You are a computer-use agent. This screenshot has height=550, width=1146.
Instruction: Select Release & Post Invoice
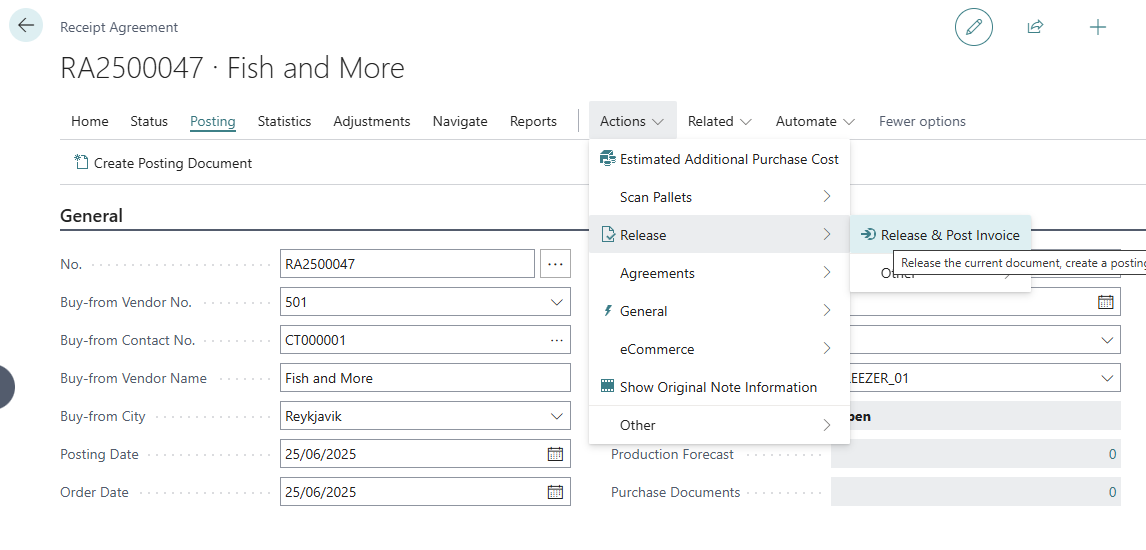949,235
